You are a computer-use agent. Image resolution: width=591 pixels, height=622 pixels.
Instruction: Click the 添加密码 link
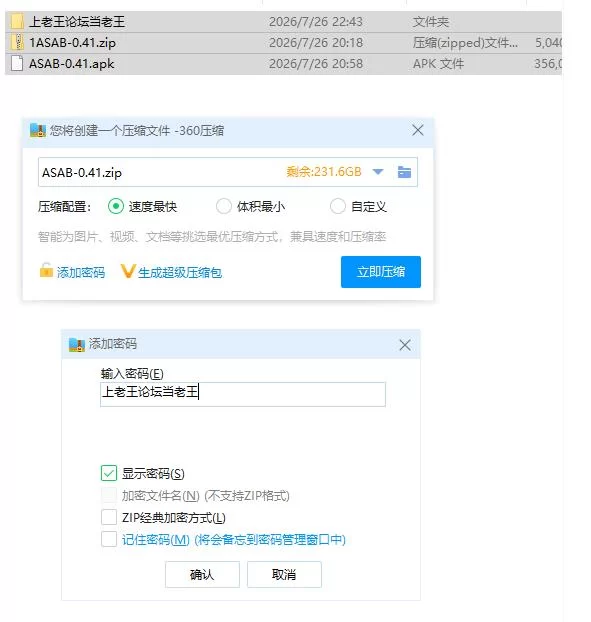tap(81, 273)
